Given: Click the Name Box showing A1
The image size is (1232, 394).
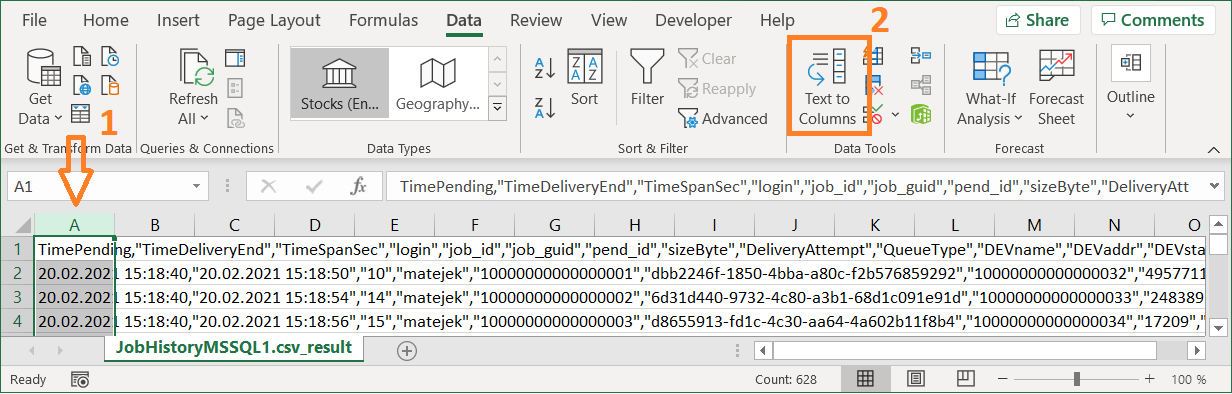Looking at the screenshot, I should click(x=100, y=186).
